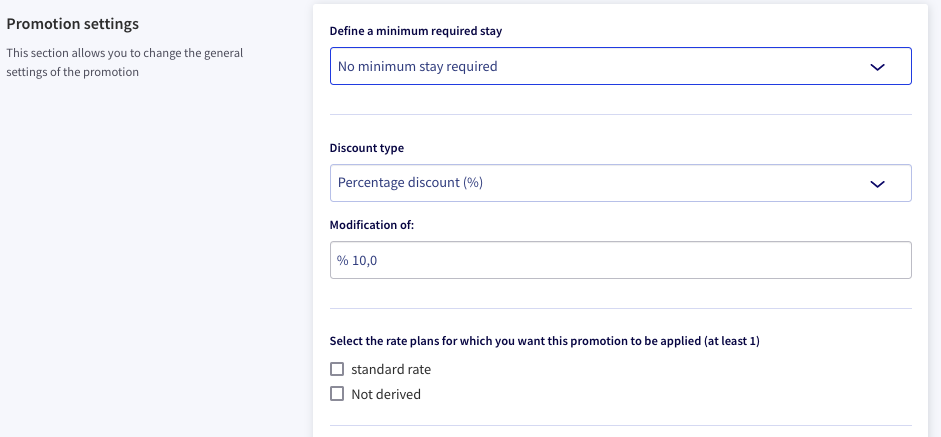941x437 pixels.
Task: Tick the 'standard rate' checkbox
Action: coord(337,369)
